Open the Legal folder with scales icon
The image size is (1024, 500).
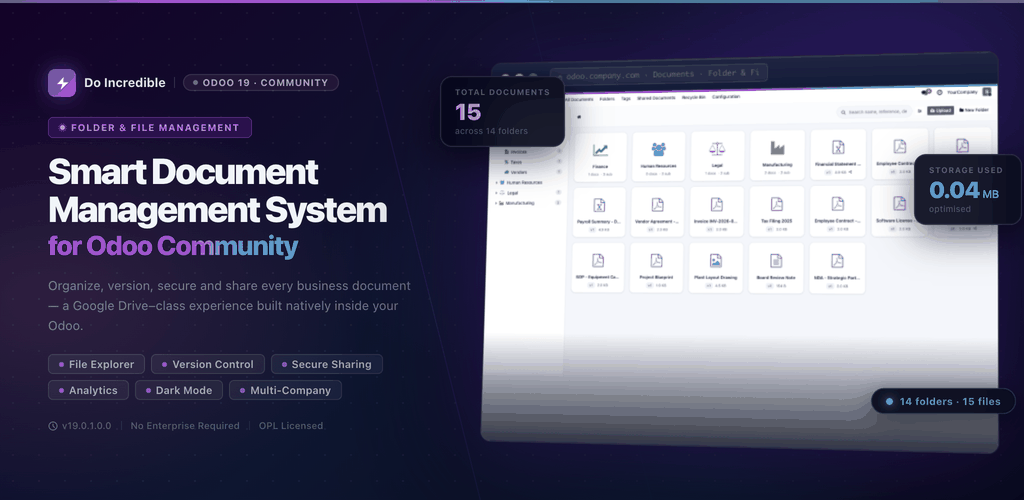pyautogui.click(x=717, y=156)
